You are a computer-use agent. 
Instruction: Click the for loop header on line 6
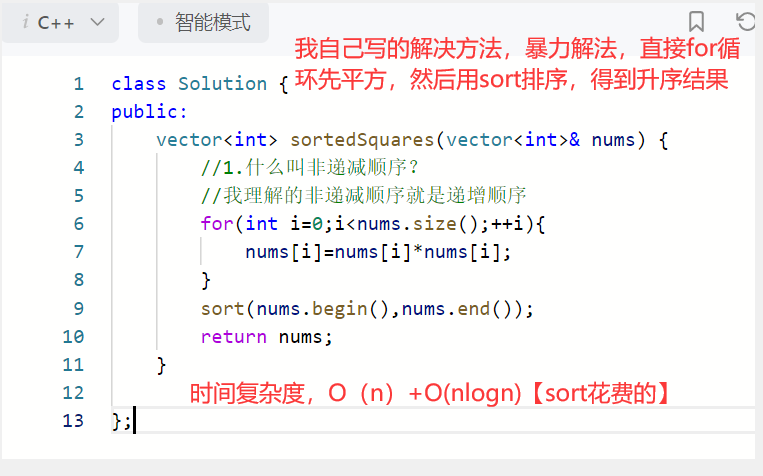point(375,224)
